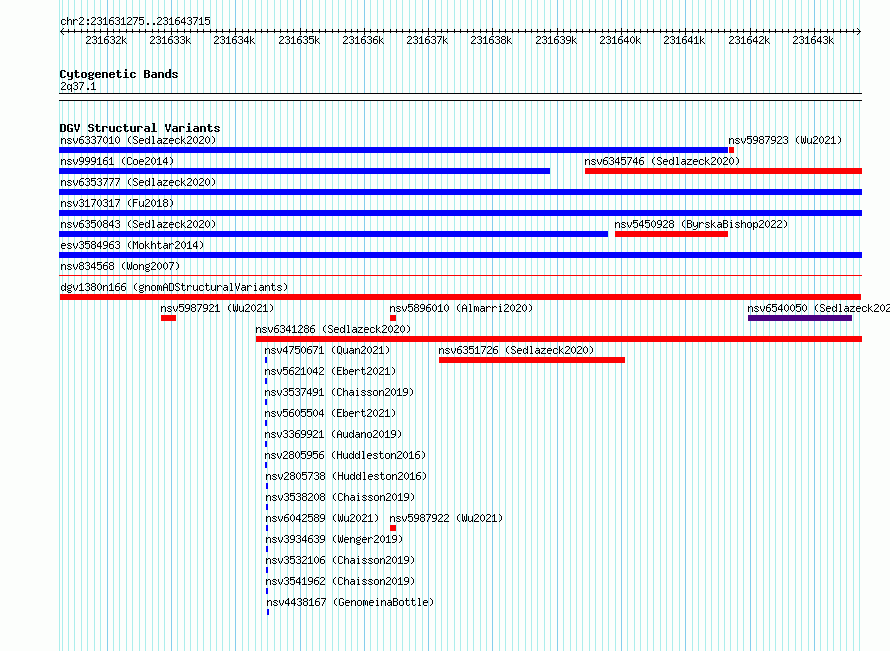Select esv3584963 (Mokhtar2014) label
Image resolution: width=890 pixels, height=651 pixels.
point(132,245)
